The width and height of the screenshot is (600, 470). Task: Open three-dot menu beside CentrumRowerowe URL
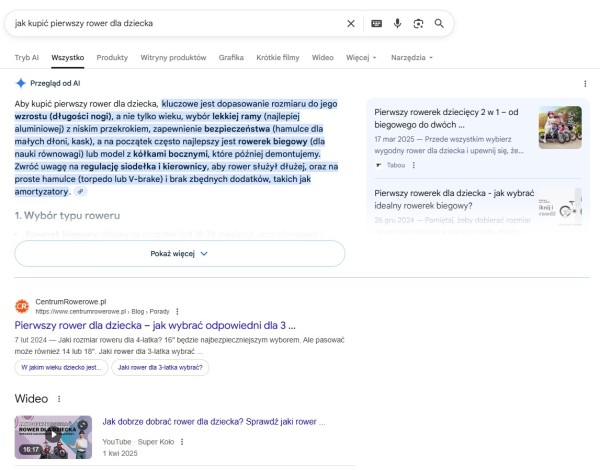[177, 312]
